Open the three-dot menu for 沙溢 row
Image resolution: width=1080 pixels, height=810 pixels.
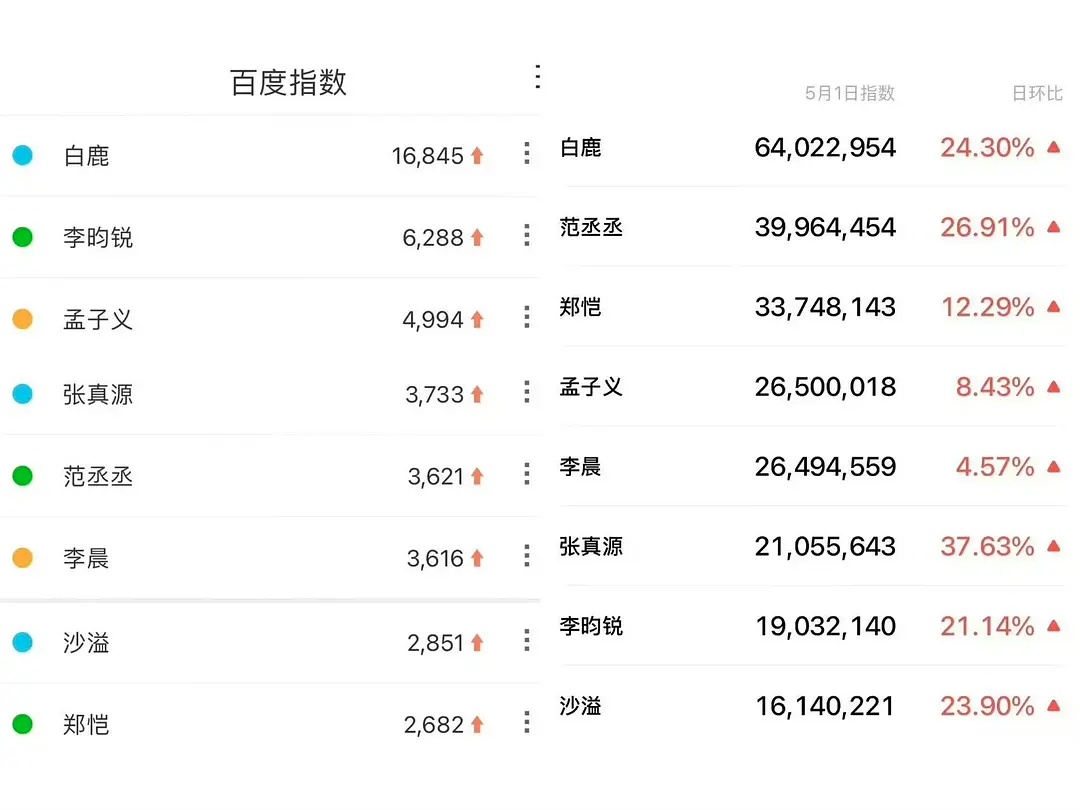[527, 641]
